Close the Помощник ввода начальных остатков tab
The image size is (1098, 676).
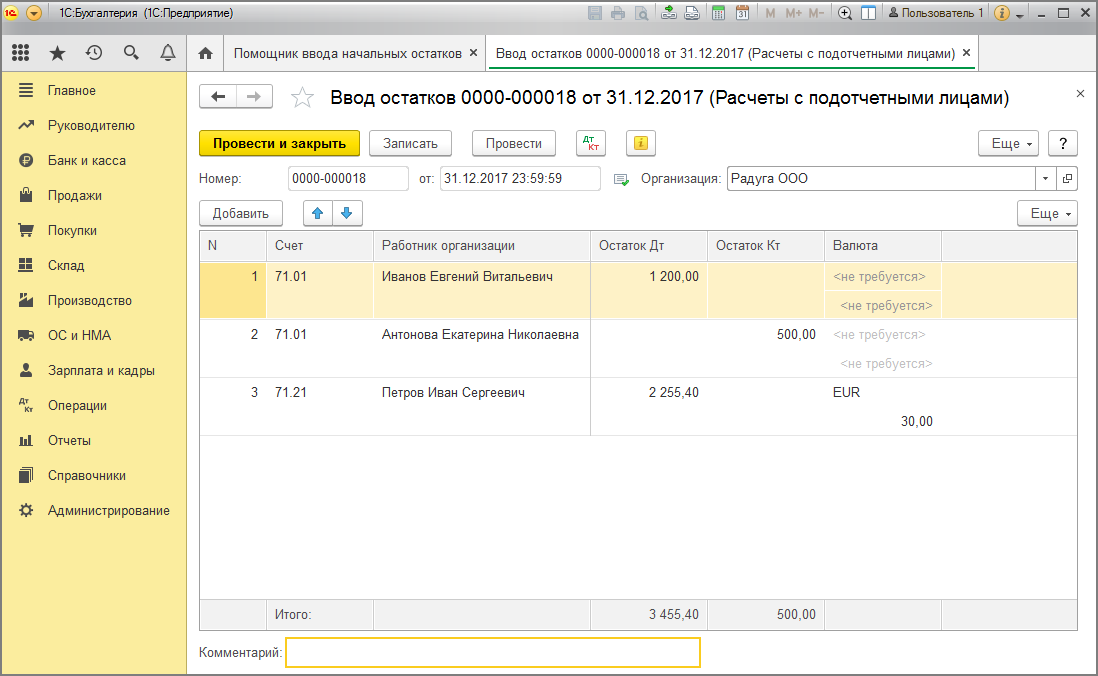click(x=473, y=53)
